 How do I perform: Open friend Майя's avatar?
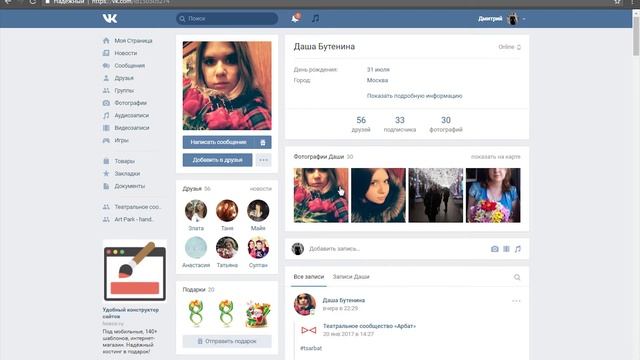(258, 211)
